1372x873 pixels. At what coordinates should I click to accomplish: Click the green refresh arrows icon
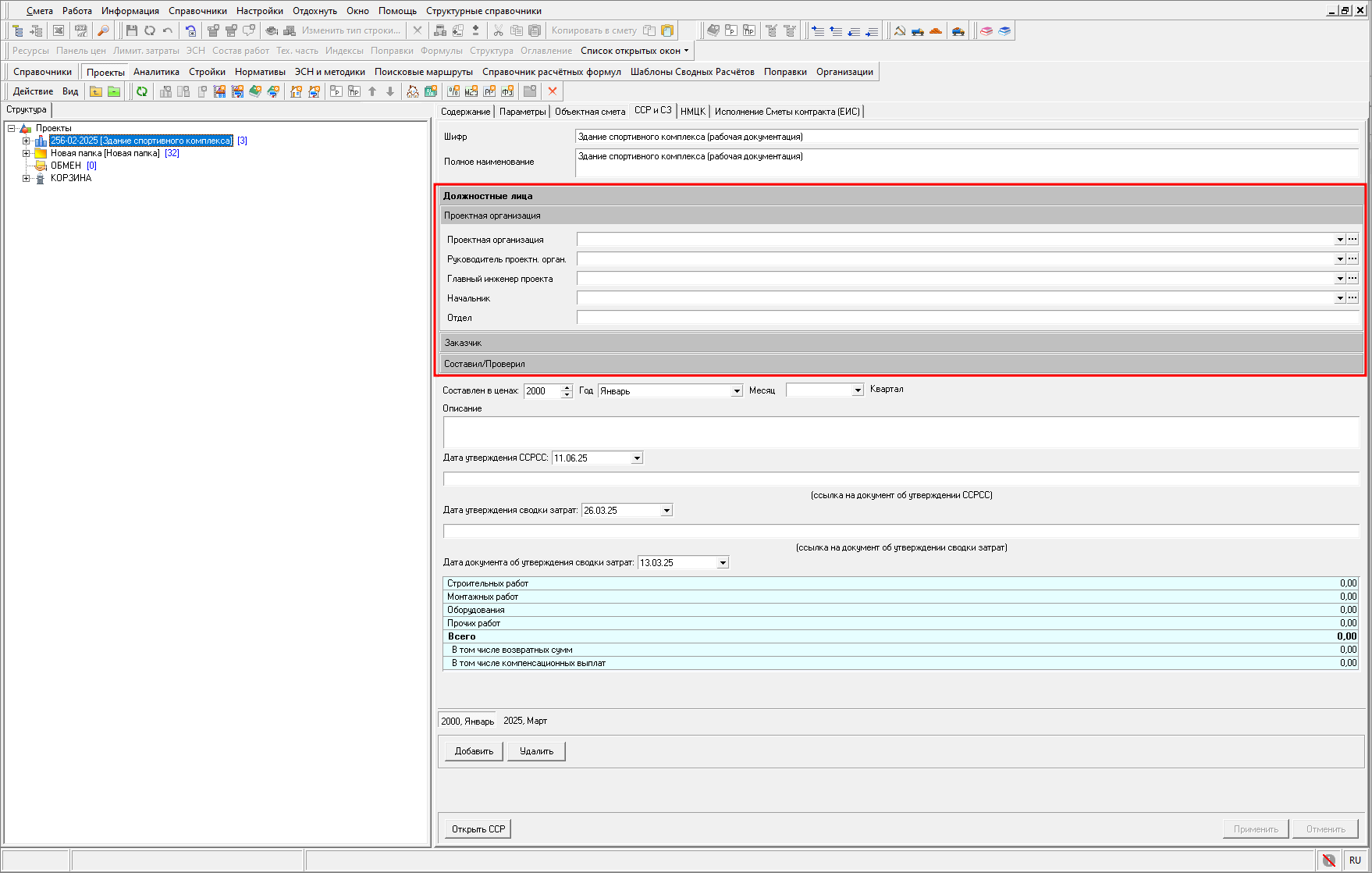(141, 91)
